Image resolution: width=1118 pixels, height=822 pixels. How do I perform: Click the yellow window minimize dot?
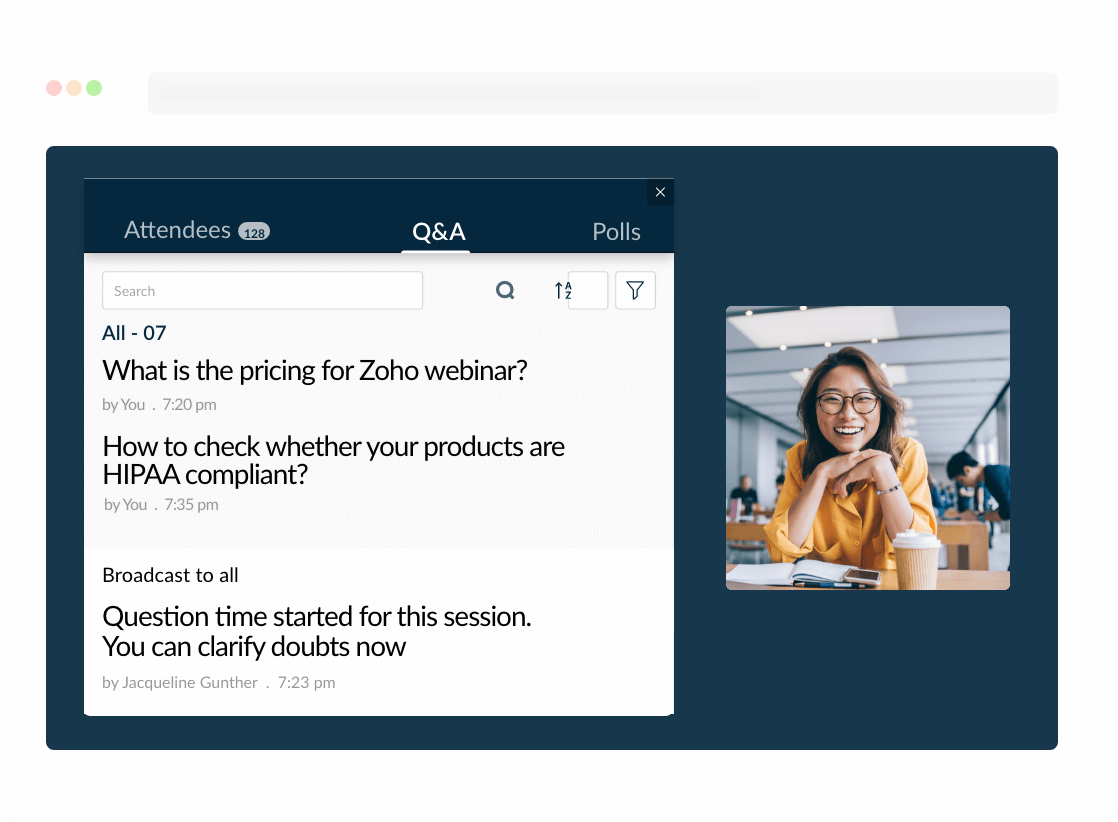tap(74, 88)
